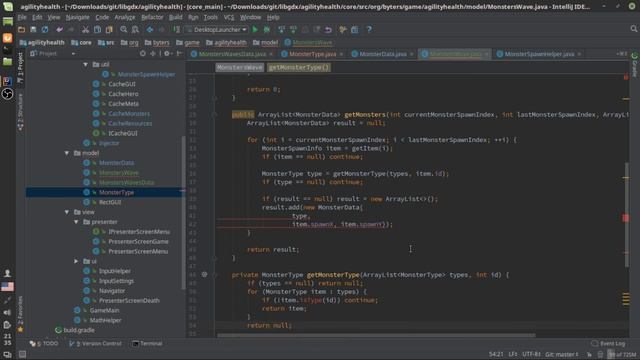Click the Paste clipboard icon
Screen dimensions: 640x360
coord(109,29)
